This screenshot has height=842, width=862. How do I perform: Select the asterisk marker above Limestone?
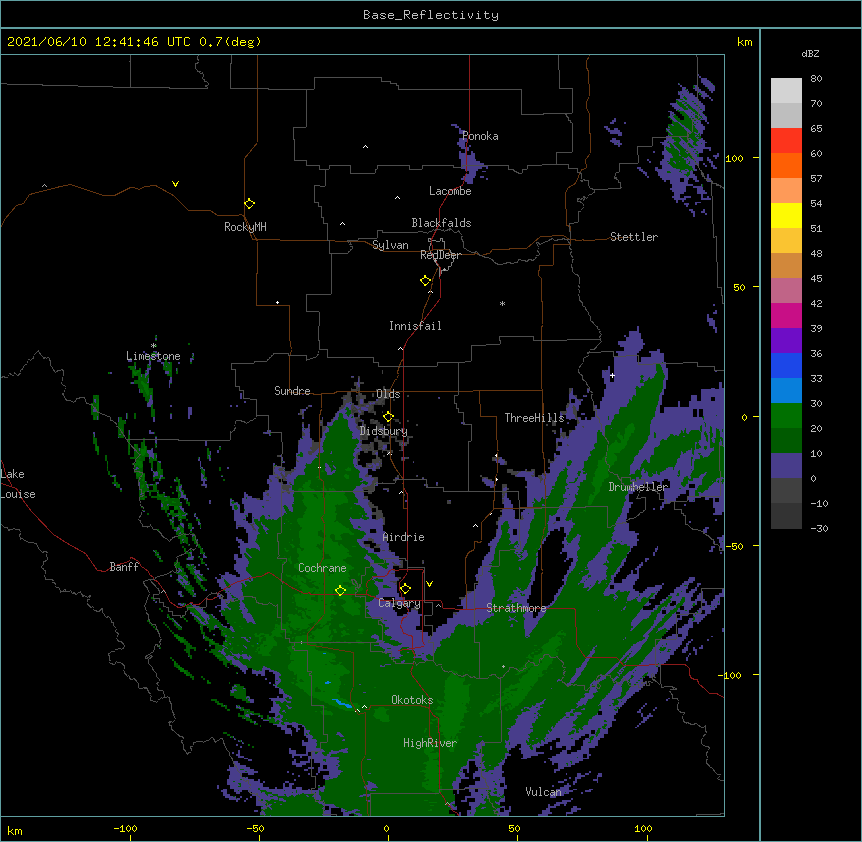pyautogui.click(x=154, y=346)
